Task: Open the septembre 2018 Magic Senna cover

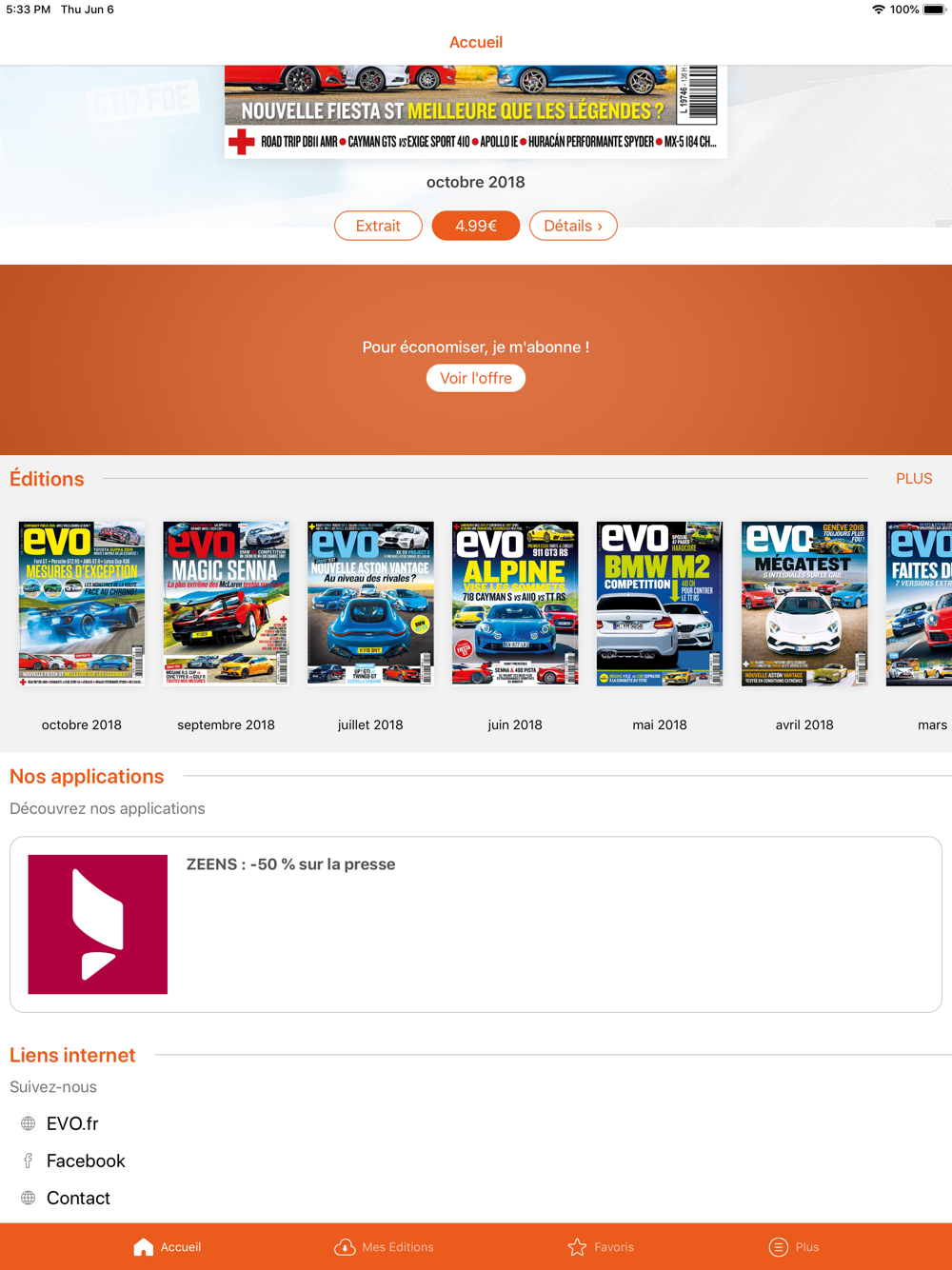Action: (227, 604)
